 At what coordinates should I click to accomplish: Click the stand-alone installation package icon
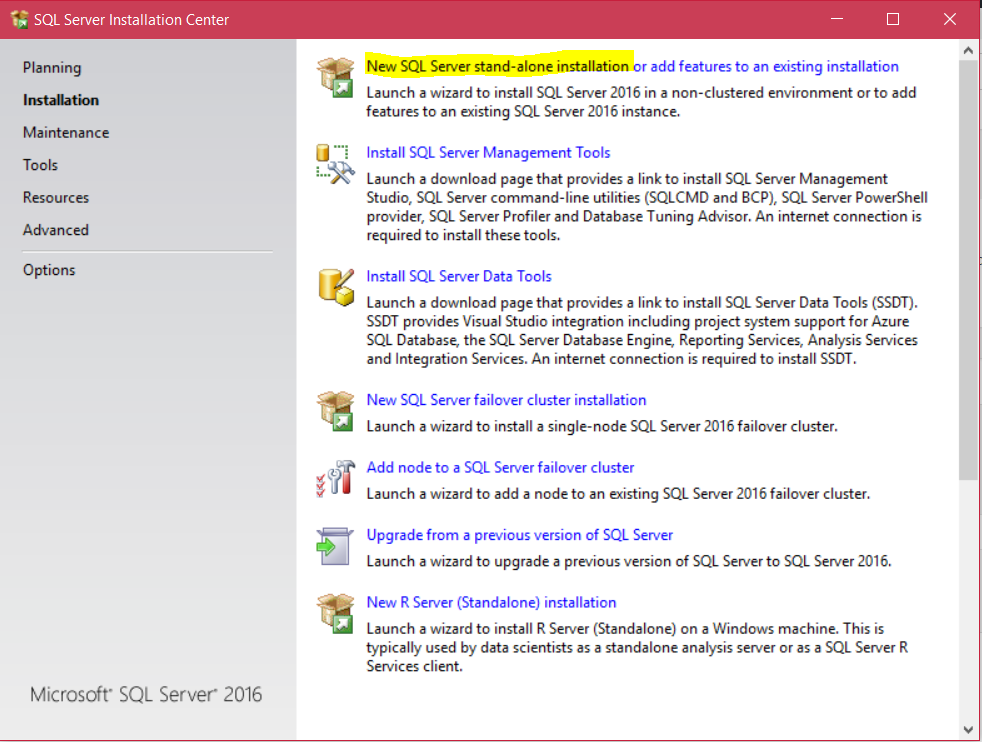(336, 75)
